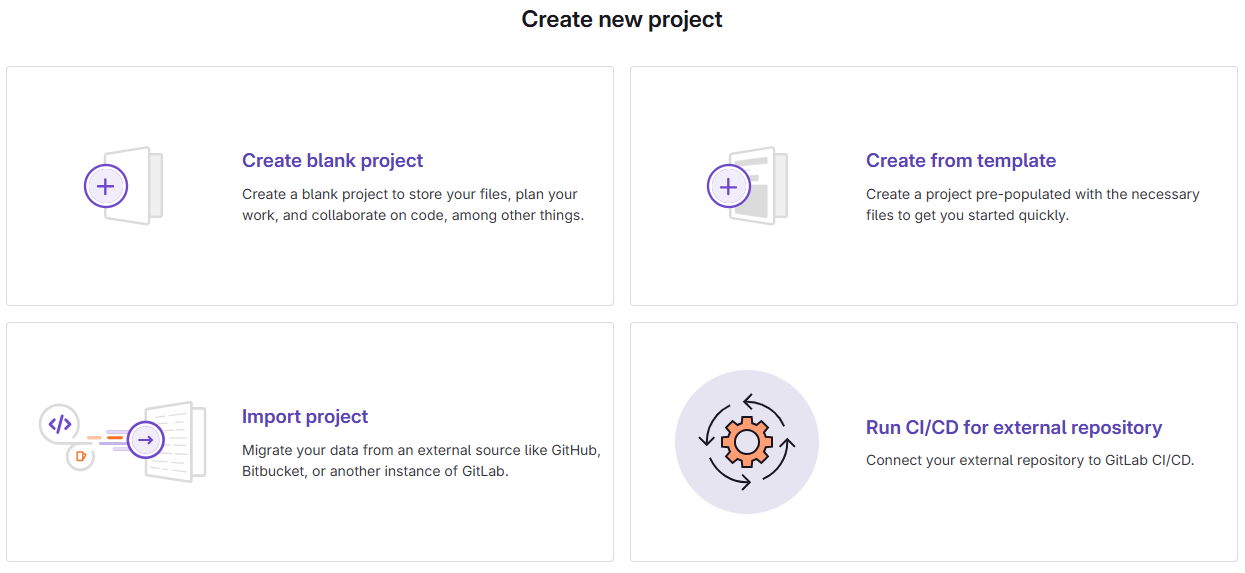Click the blank project description text

point(412,205)
